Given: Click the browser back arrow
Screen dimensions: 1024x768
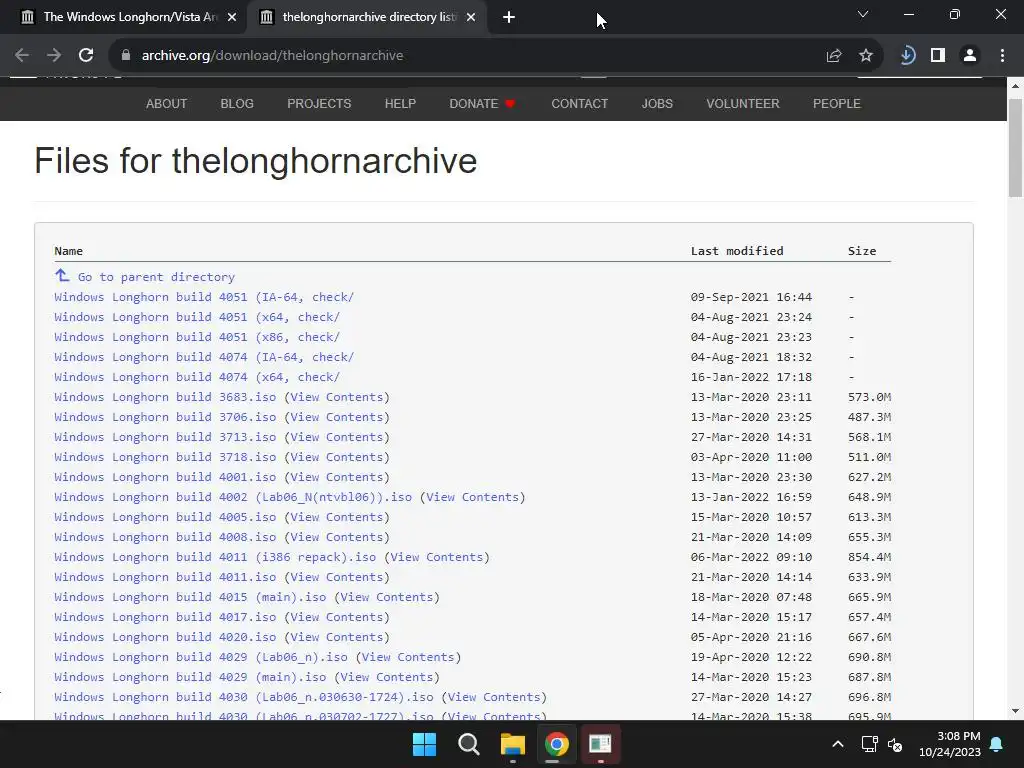Looking at the screenshot, I should [x=22, y=56].
